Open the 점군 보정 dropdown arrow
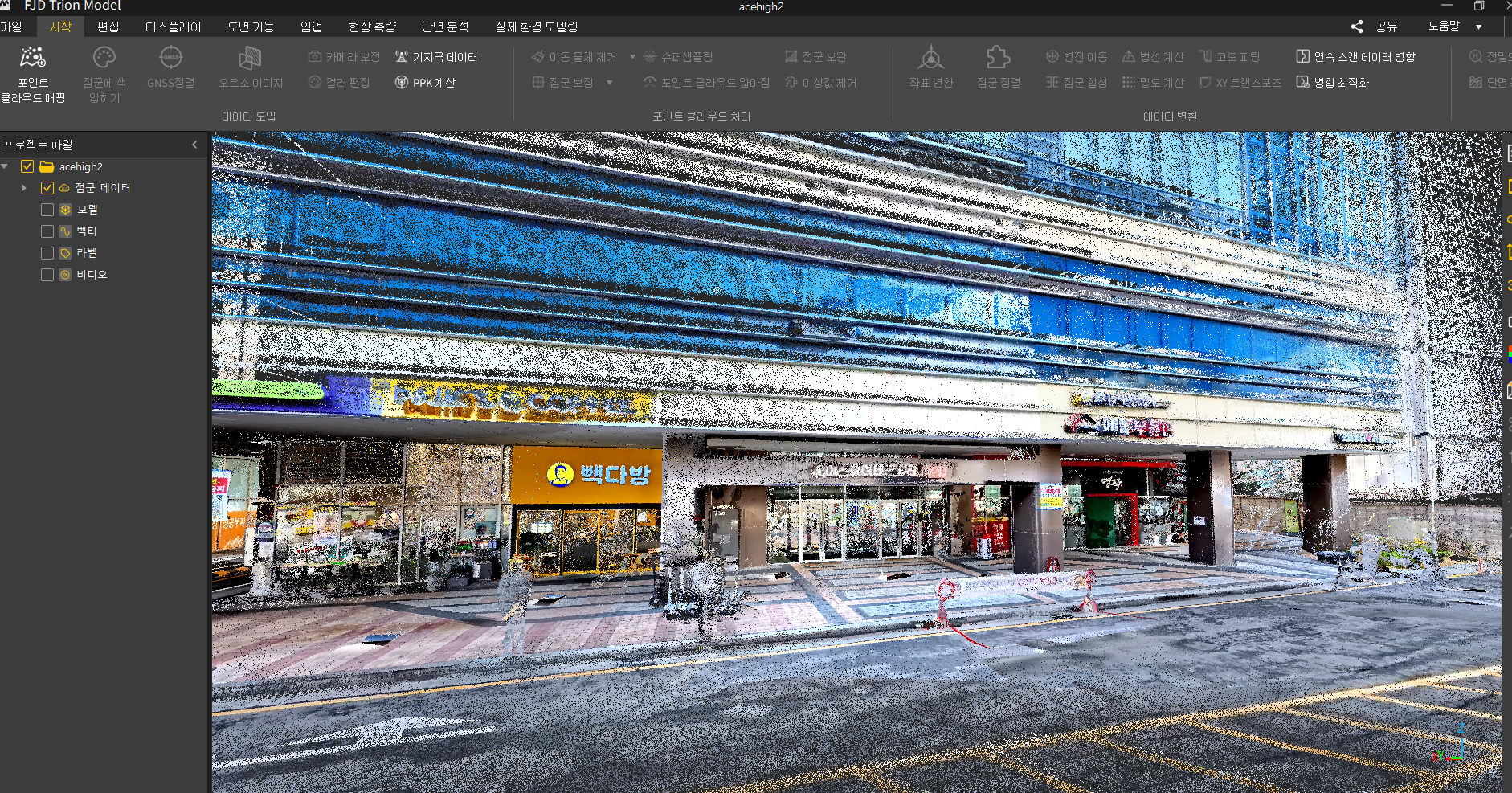 coord(610,83)
